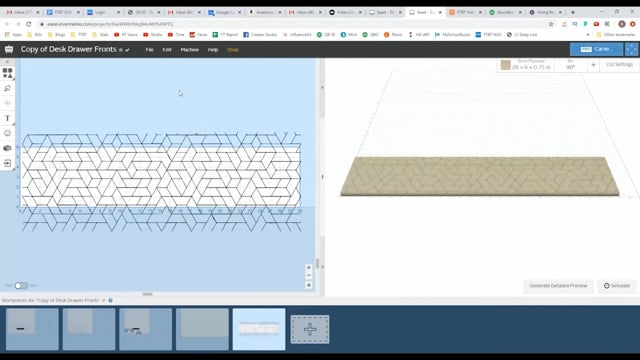Click Generate Detailed Preview
This screenshot has height=360, width=640.
click(x=558, y=286)
